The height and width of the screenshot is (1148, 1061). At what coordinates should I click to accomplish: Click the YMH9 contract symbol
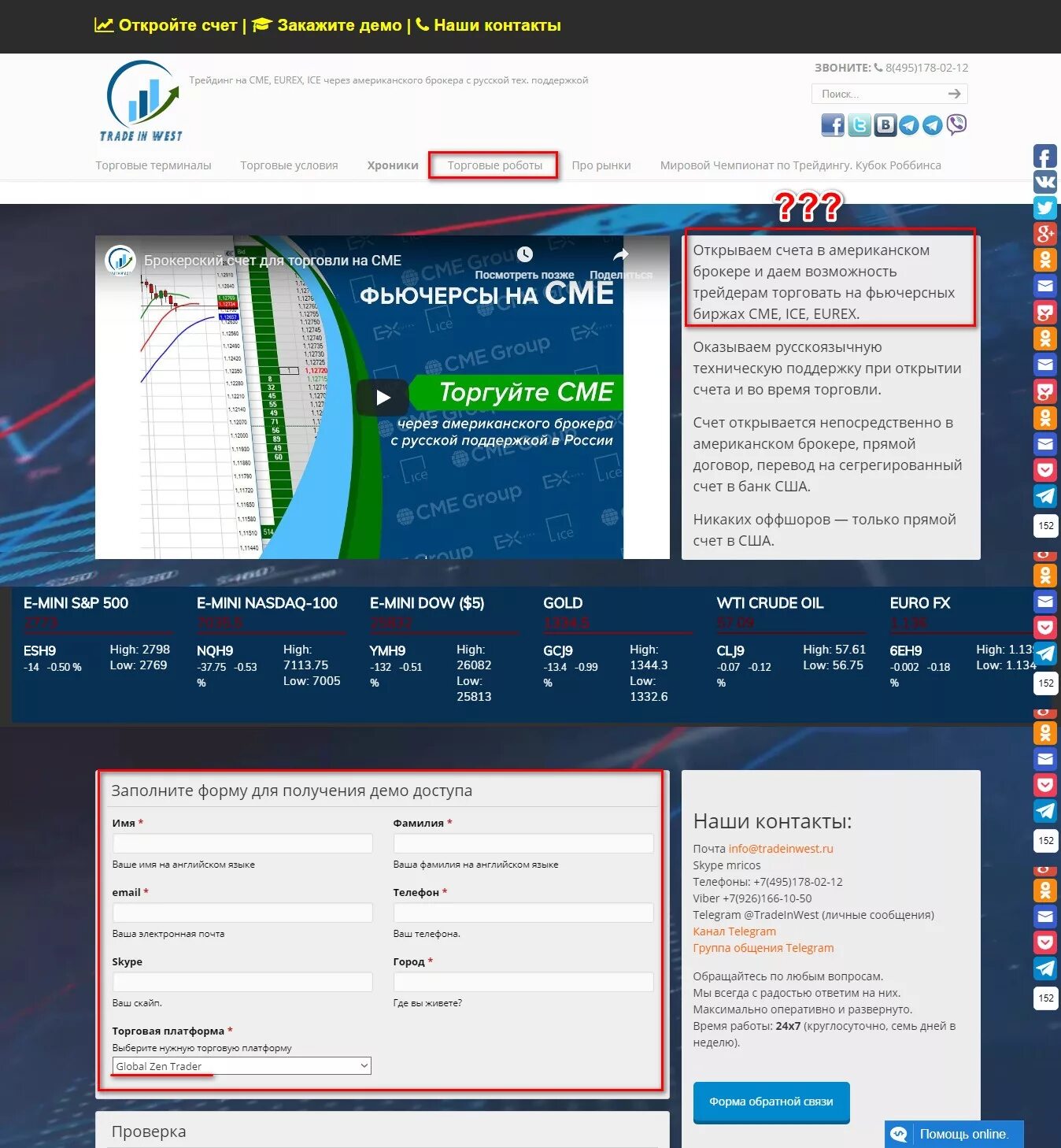(x=387, y=651)
